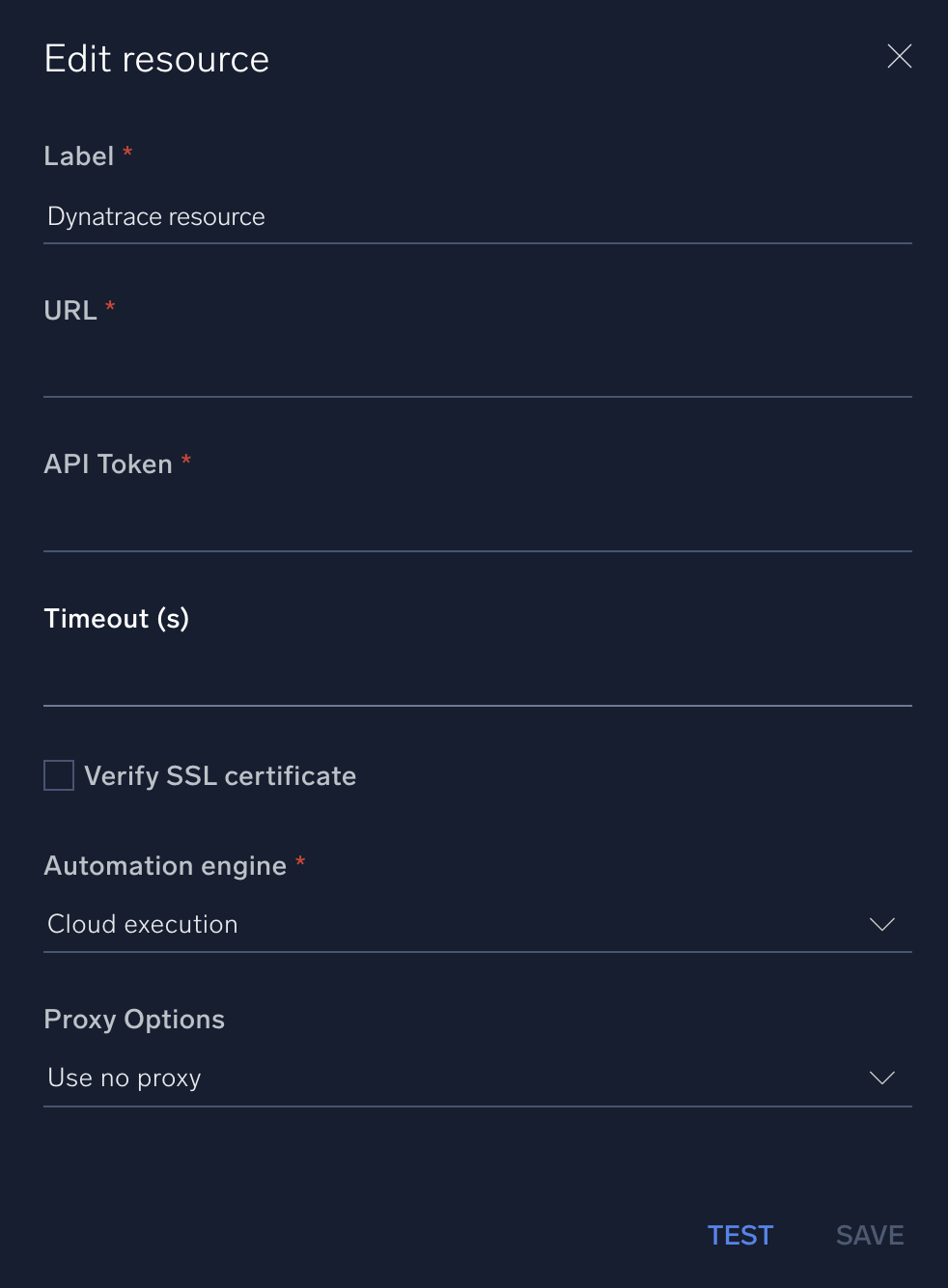Open the Automation engine dropdown

click(477, 924)
